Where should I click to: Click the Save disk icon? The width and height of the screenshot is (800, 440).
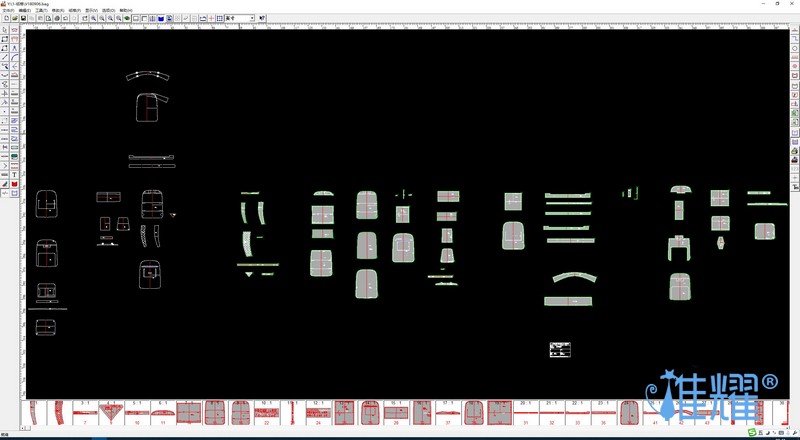[22, 18]
